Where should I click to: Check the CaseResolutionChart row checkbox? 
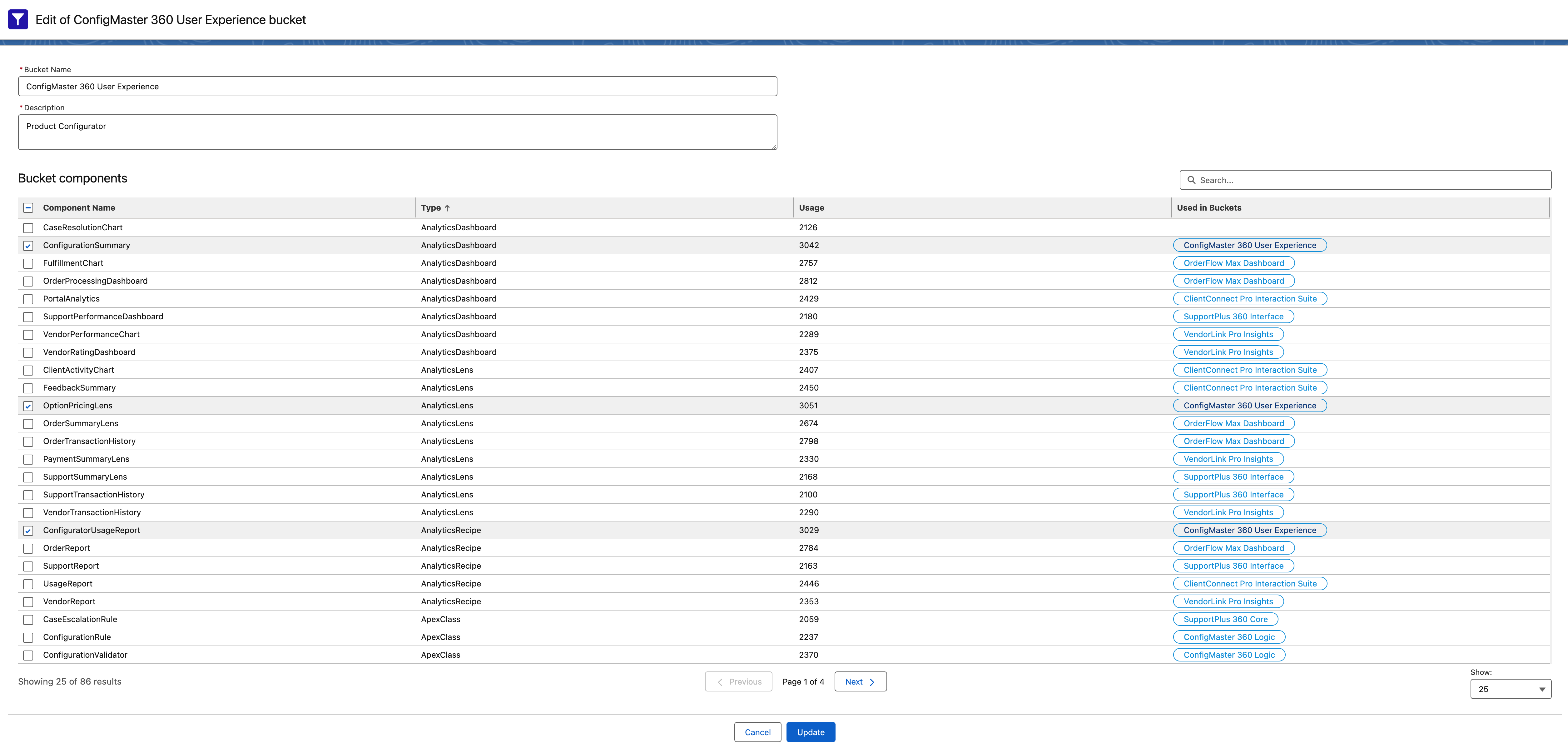pos(28,228)
